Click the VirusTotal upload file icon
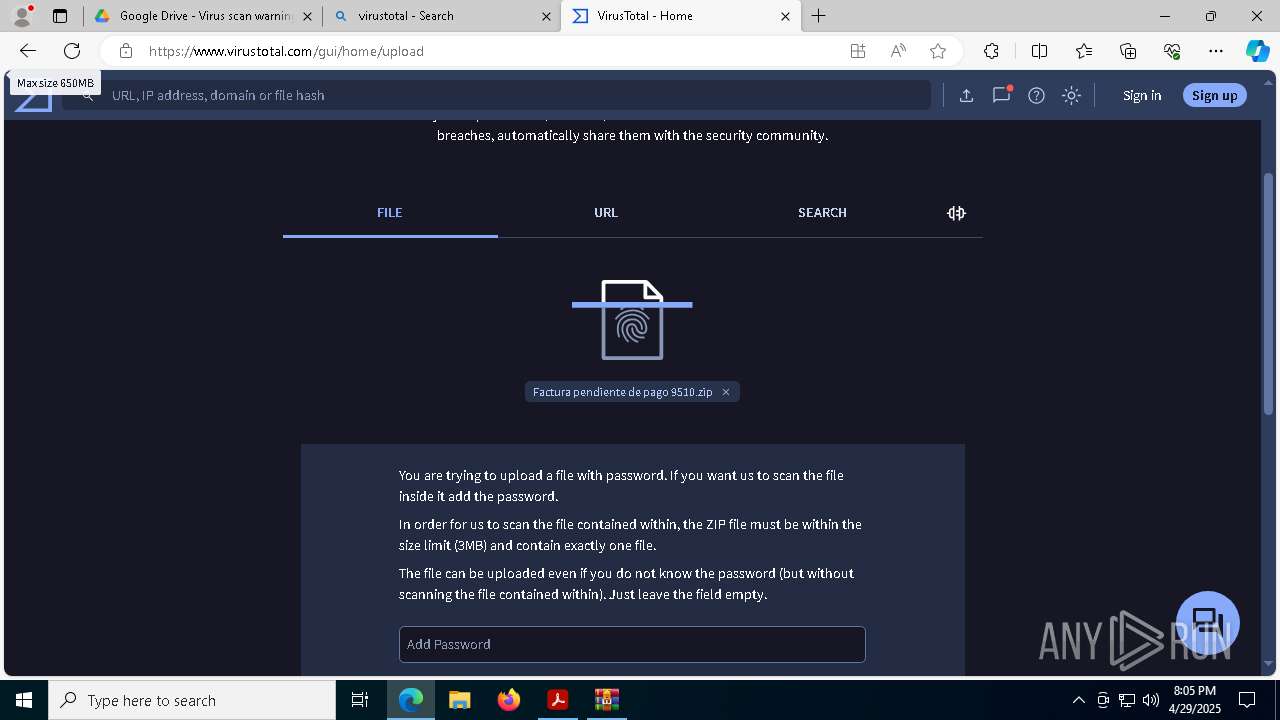 (x=966, y=95)
